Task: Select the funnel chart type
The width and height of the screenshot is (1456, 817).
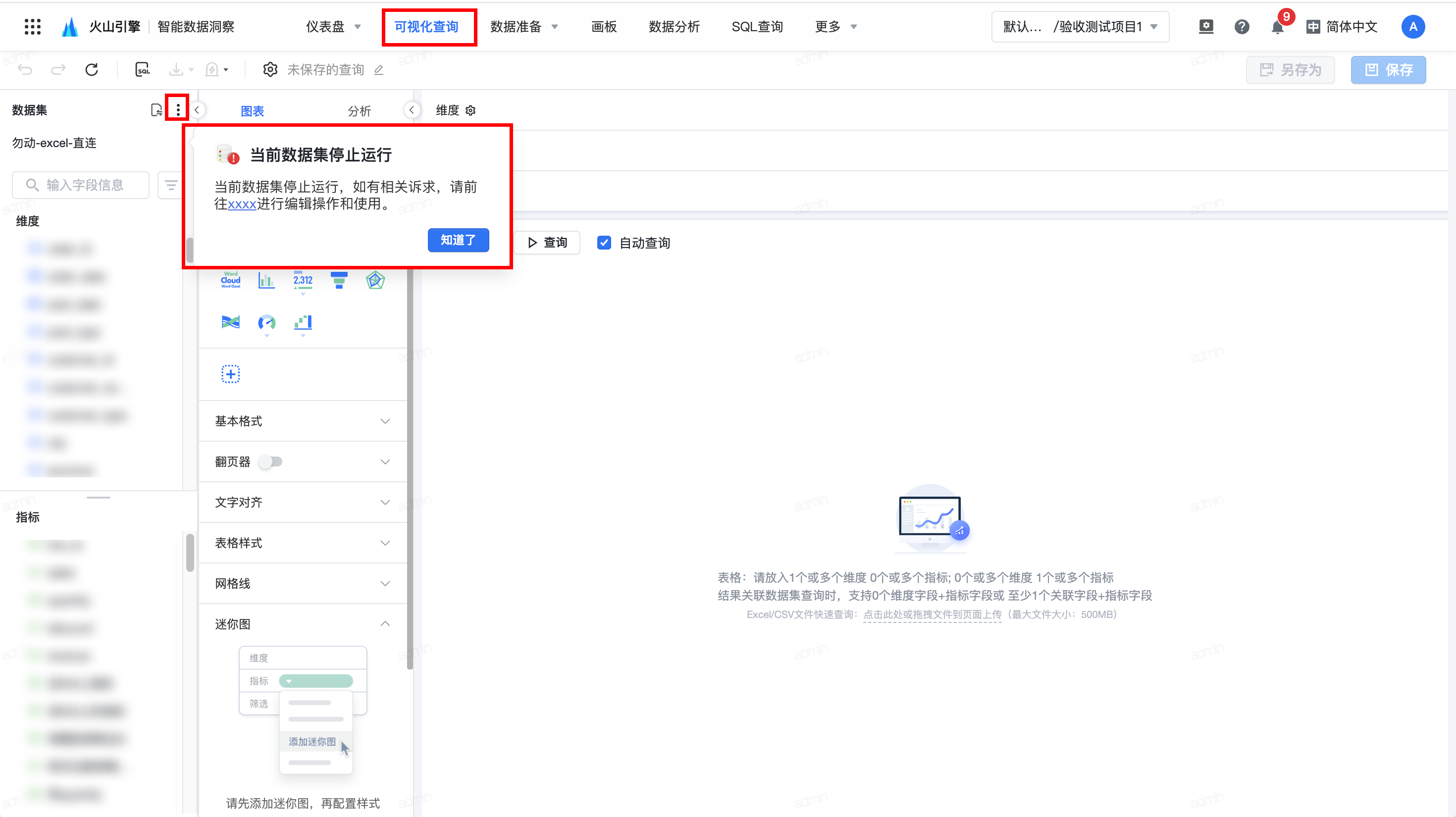Action: (339, 280)
